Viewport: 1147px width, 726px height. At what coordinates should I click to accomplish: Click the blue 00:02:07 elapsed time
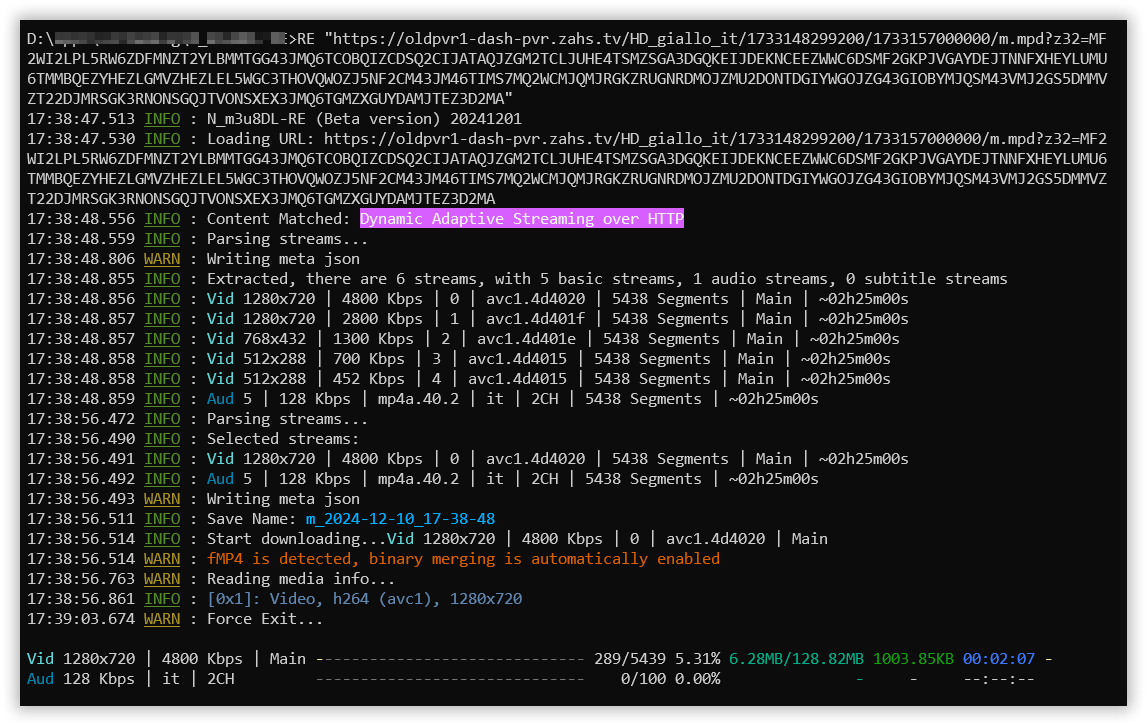pos(998,659)
